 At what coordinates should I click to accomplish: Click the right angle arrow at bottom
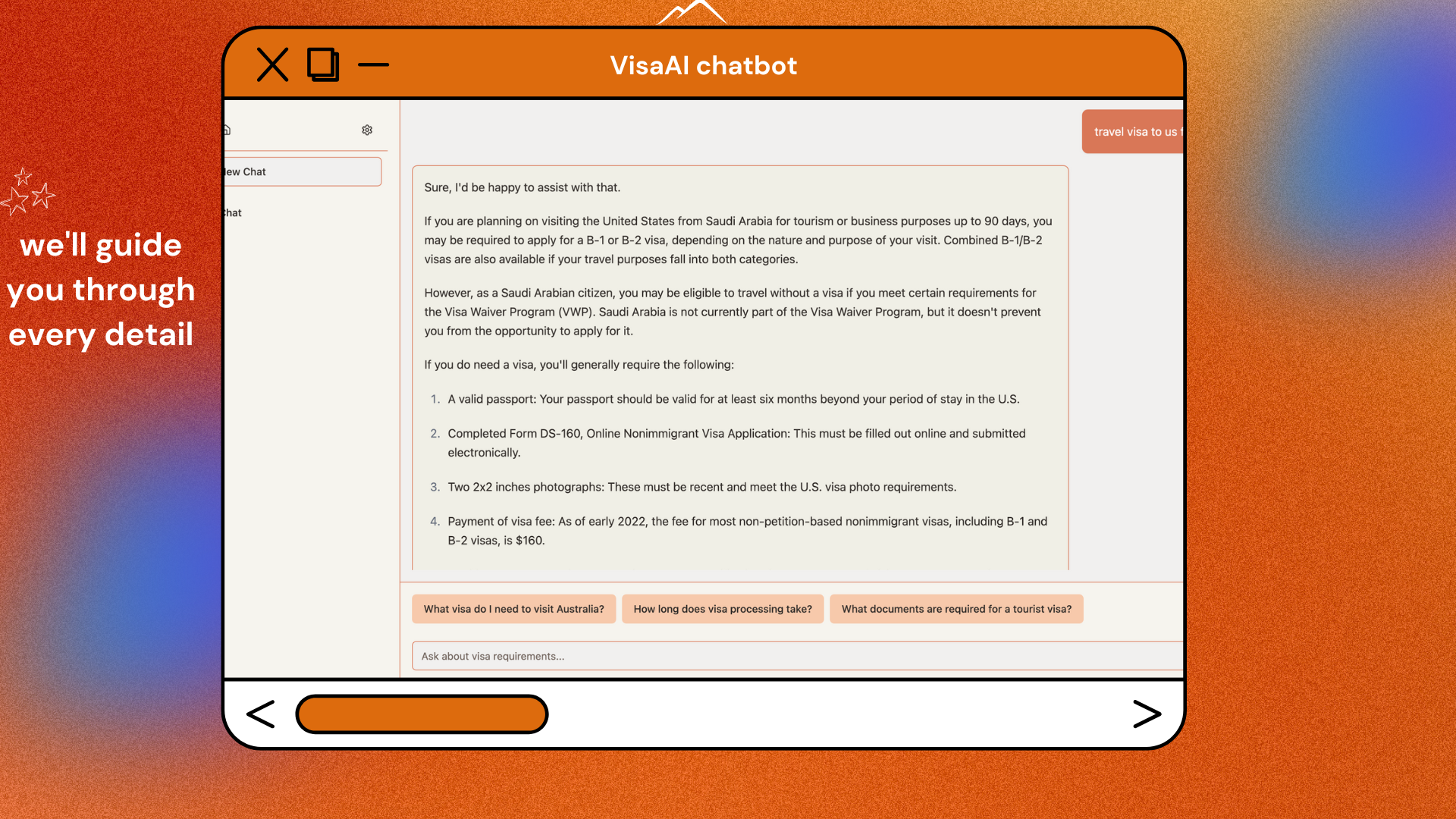(1147, 714)
